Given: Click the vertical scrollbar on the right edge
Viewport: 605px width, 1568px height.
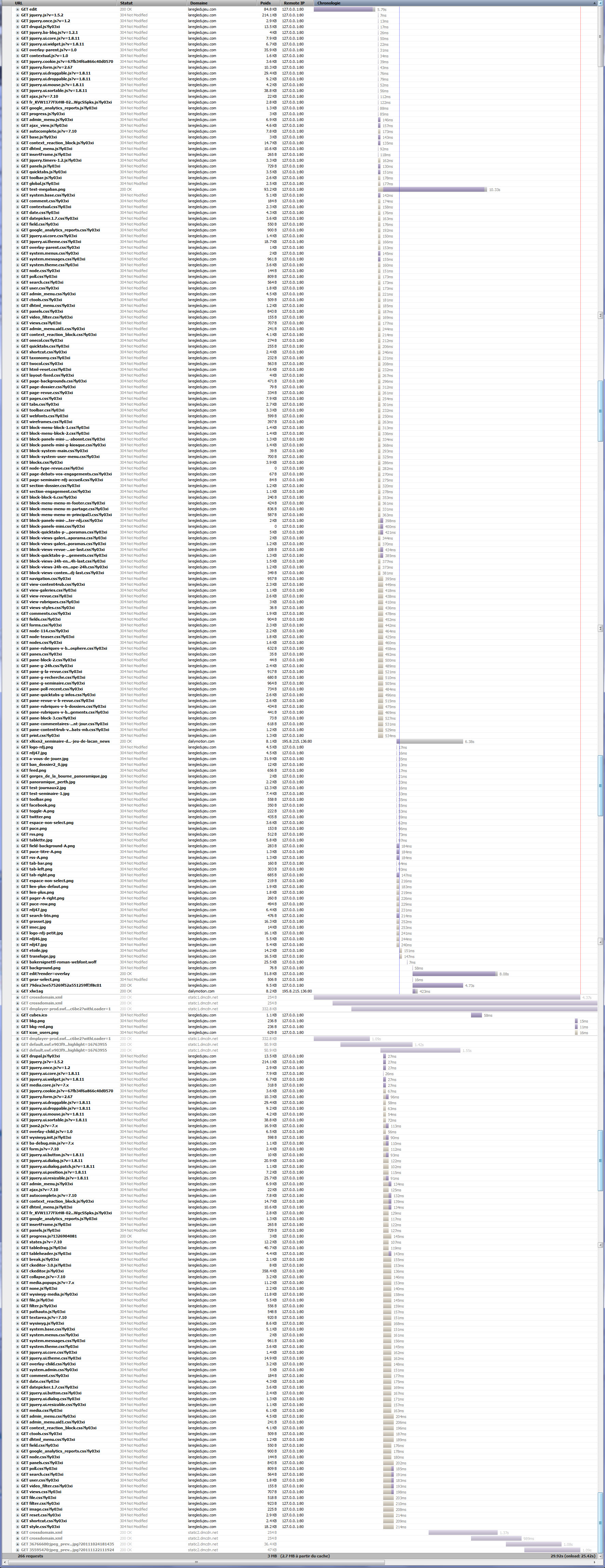Looking at the screenshot, I should click(x=601, y=779).
